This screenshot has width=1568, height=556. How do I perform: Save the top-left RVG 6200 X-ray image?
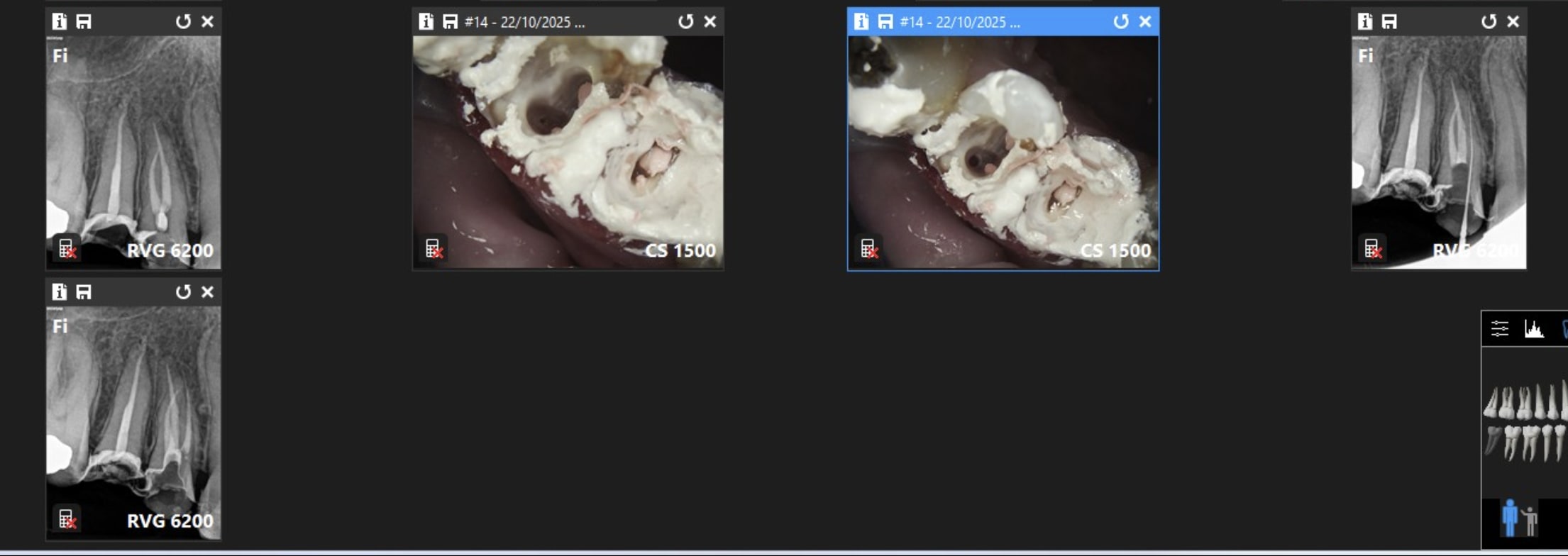(84, 21)
